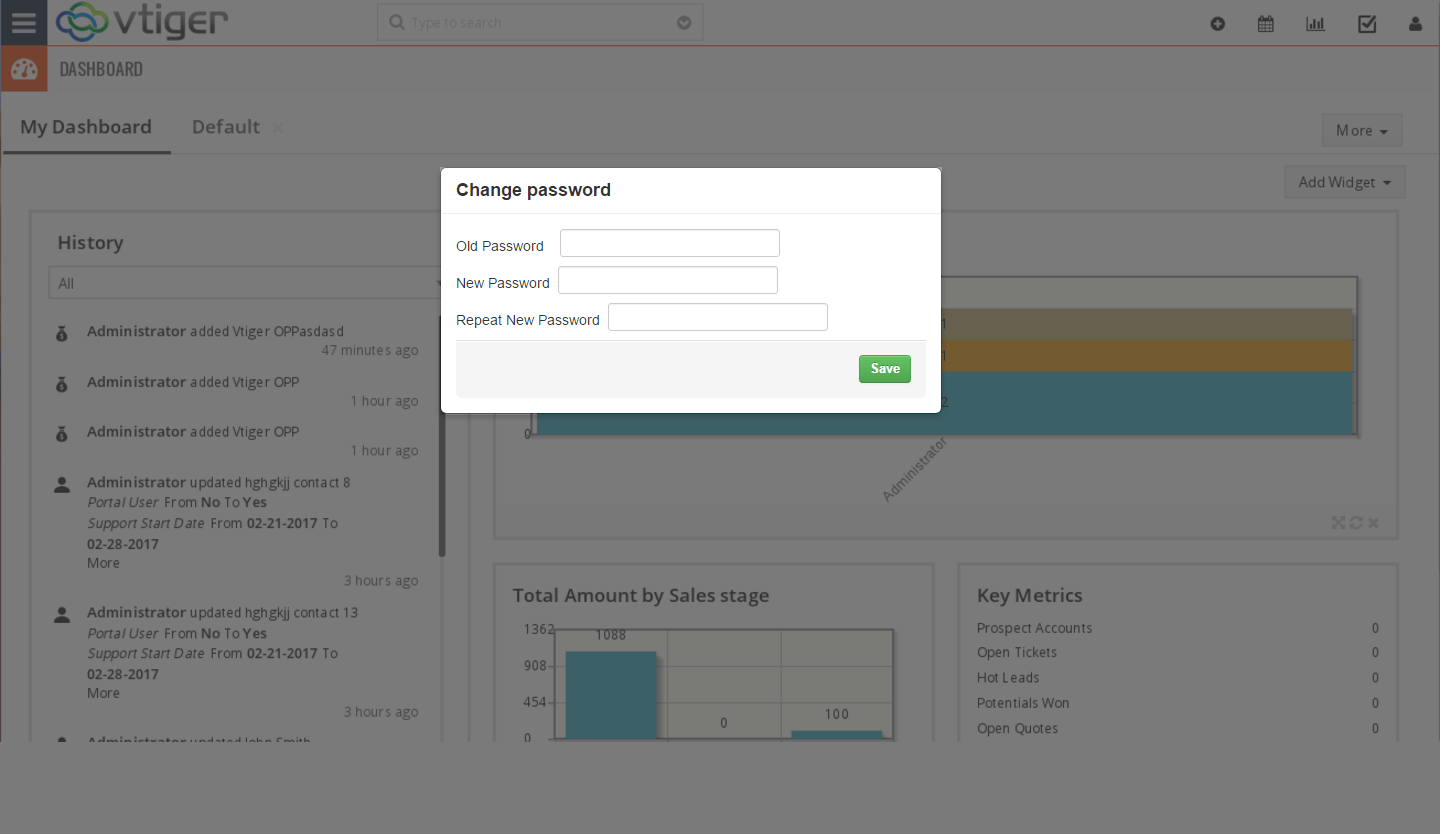Viewport: 1440px width, 834px height.
Task: Save the new password
Action: (884, 368)
